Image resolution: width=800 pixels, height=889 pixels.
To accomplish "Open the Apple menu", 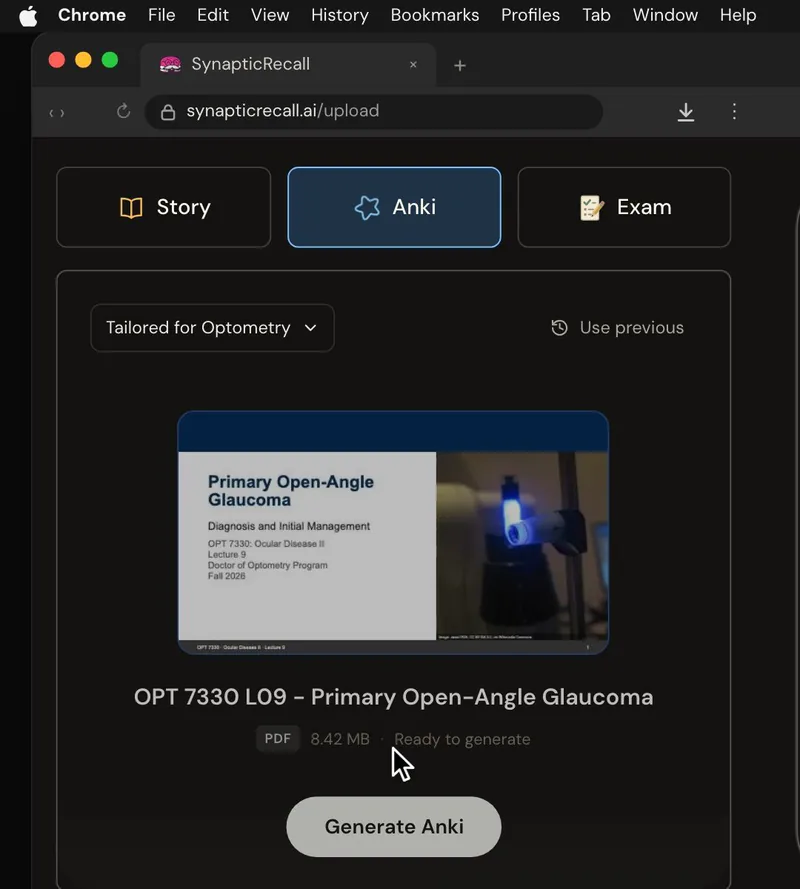I will (28, 16).
